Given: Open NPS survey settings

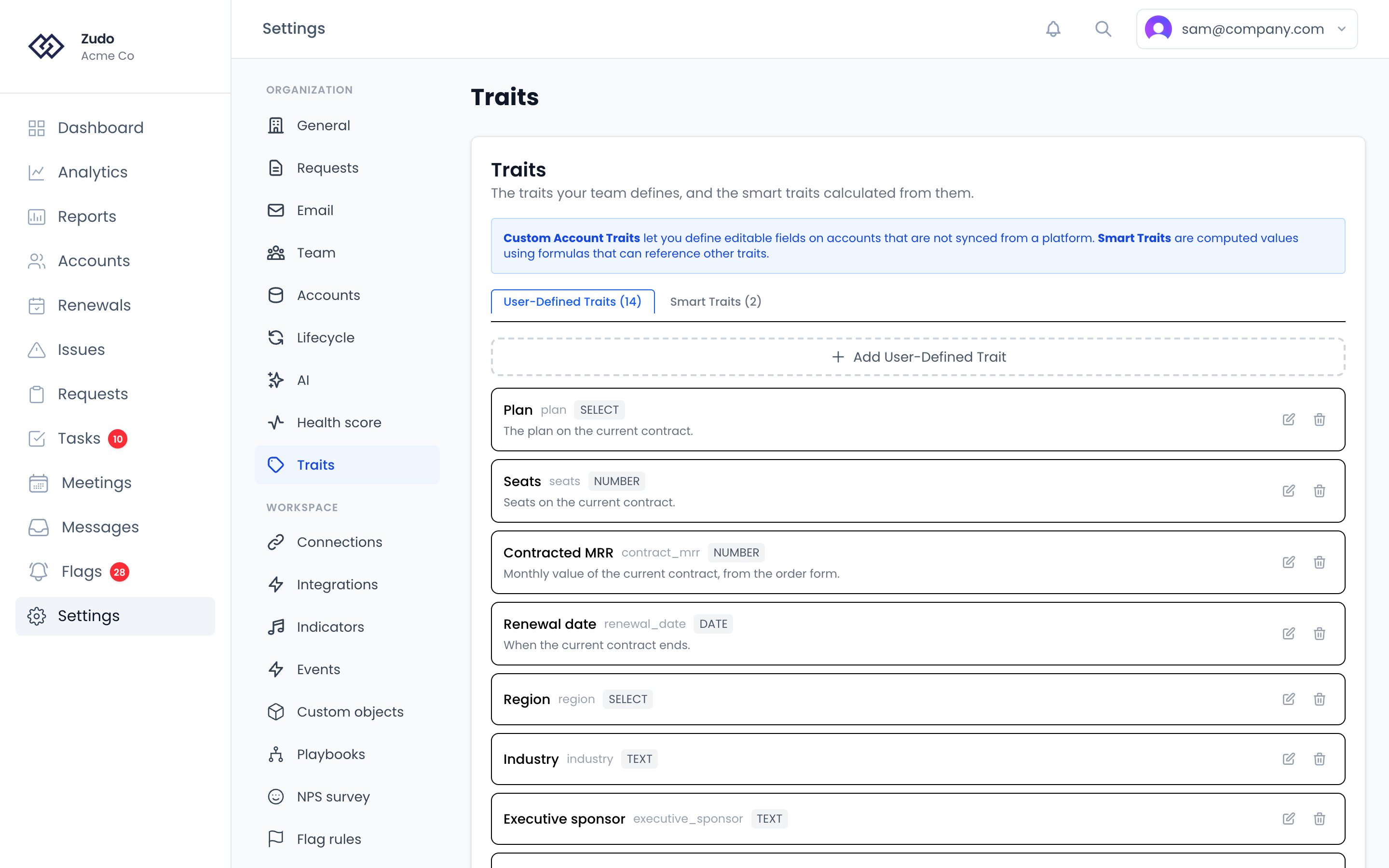Looking at the screenshot, I should click(x=347, y=797).
